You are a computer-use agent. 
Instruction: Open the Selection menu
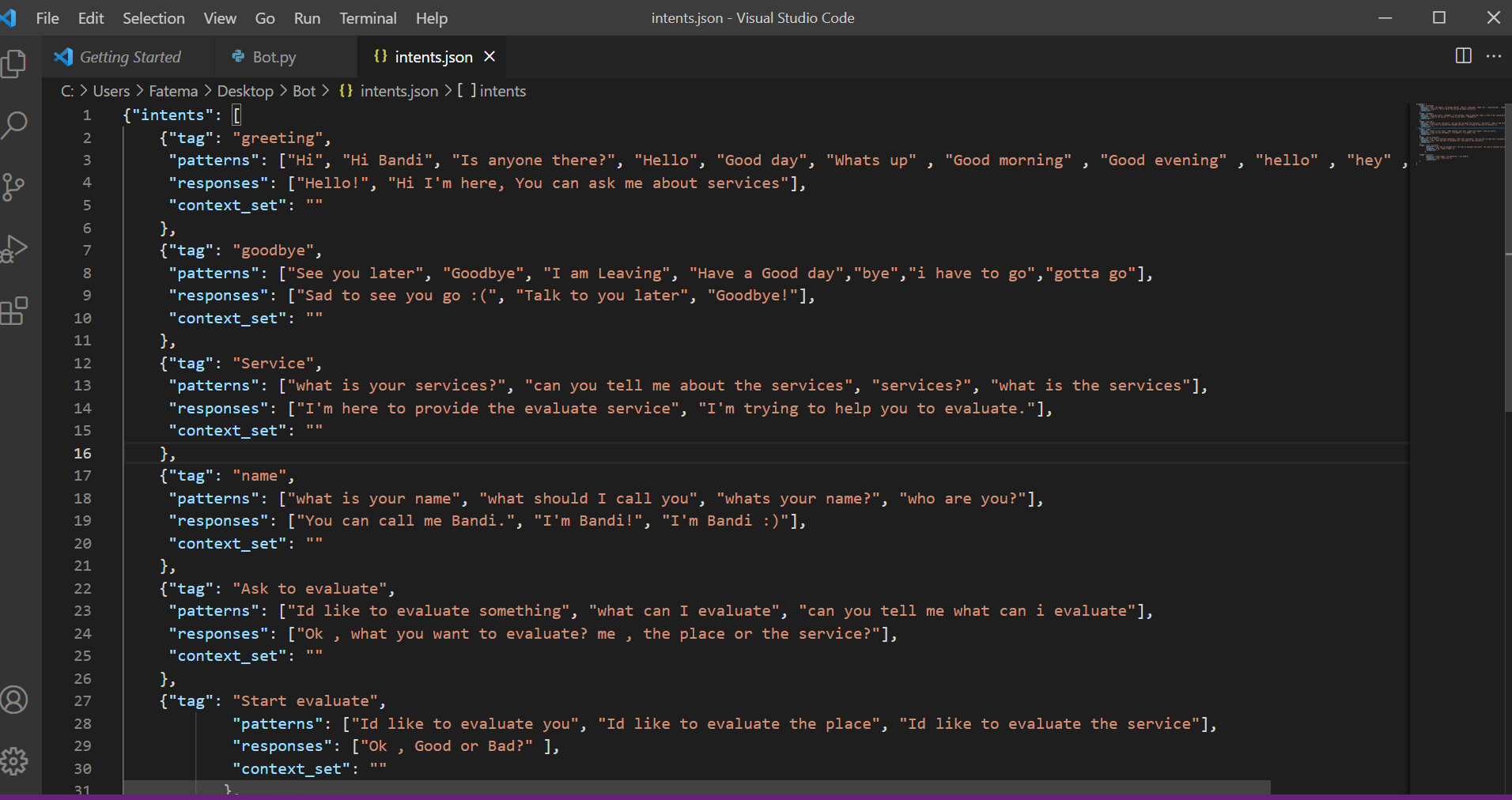(x=153, y=18)
